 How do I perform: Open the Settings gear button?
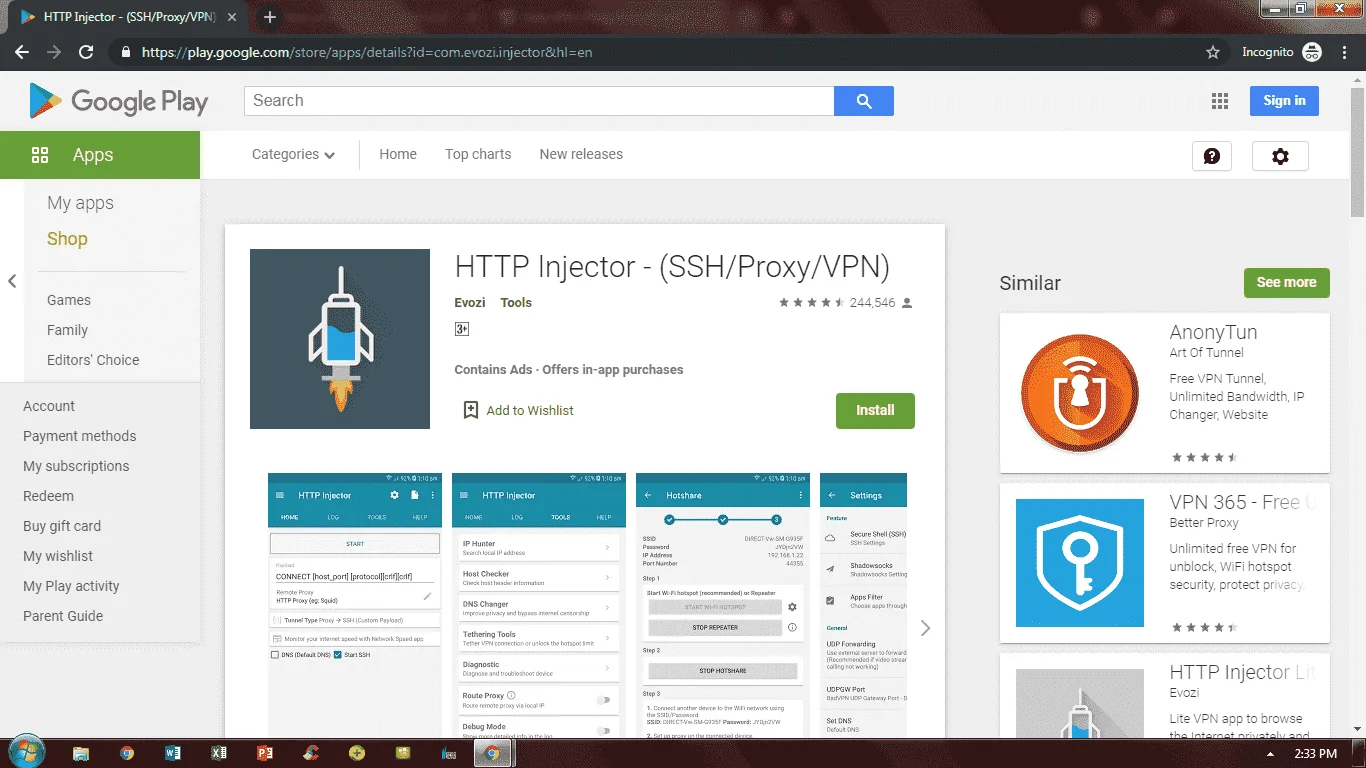point(1280,156)
